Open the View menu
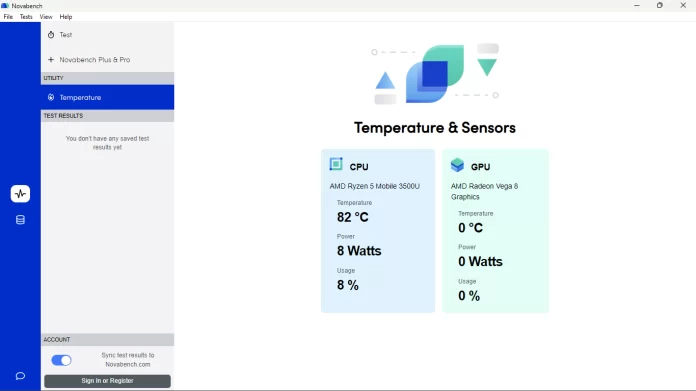Image resolution: width=696 pixels, height=391 pixels. (46, 17)
